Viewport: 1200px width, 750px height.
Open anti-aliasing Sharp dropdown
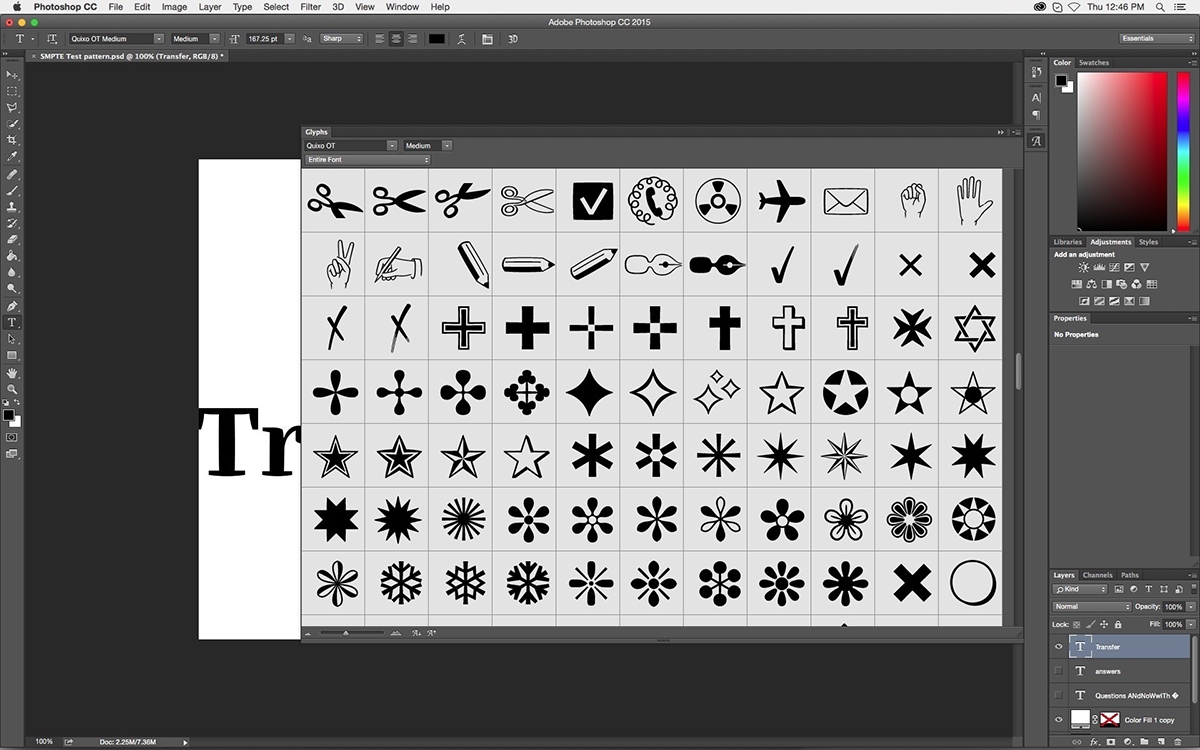coord(341,39)
